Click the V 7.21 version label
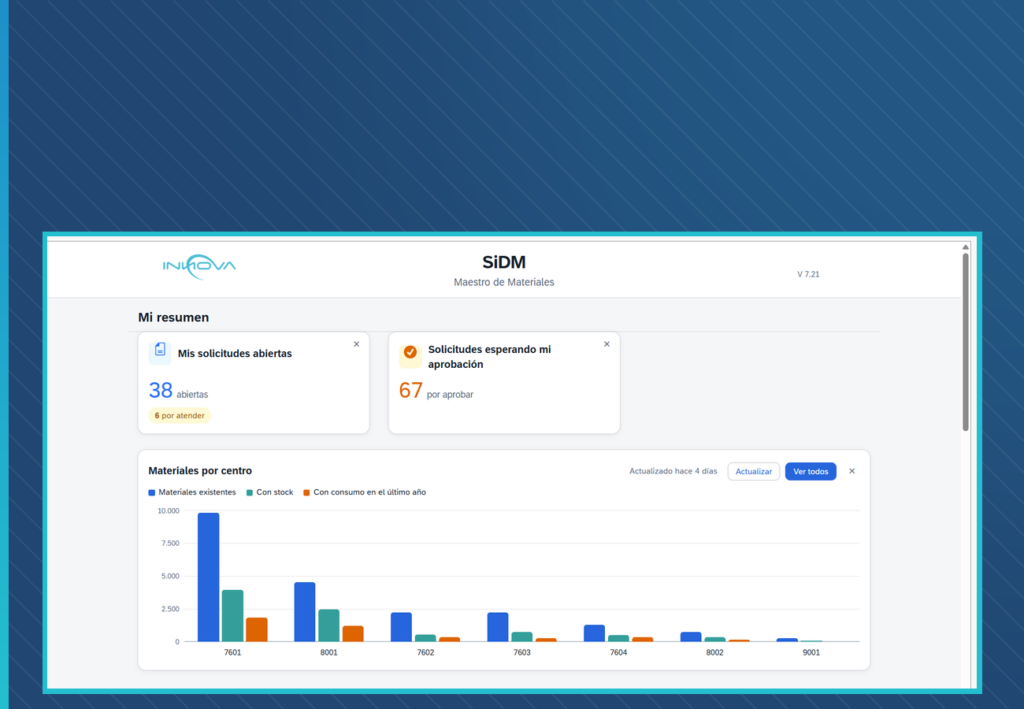This screenshot has height=709, width=1024. pyautogui.click(x=808, y=274)
